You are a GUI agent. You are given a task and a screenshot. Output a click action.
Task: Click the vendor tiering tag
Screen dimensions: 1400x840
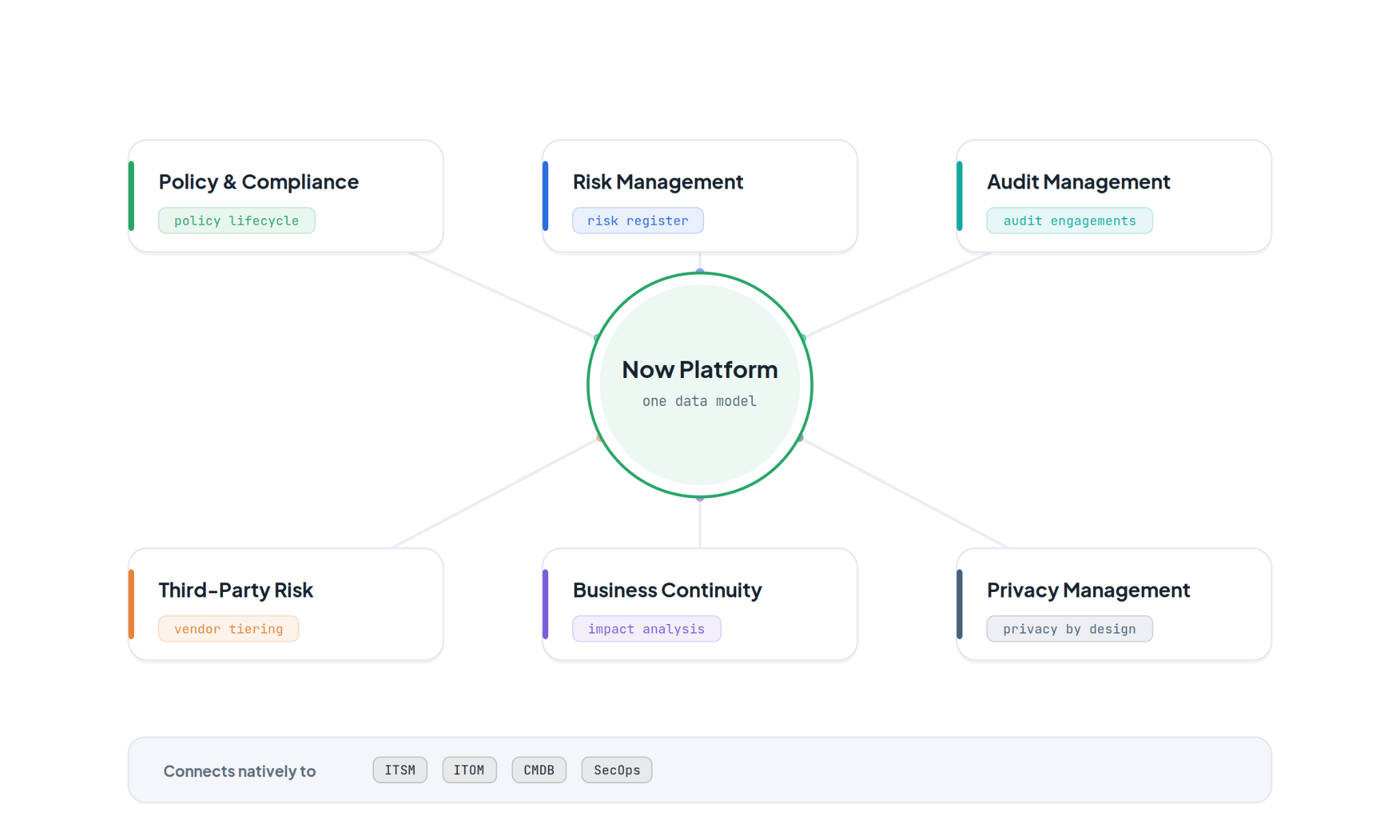228,629
